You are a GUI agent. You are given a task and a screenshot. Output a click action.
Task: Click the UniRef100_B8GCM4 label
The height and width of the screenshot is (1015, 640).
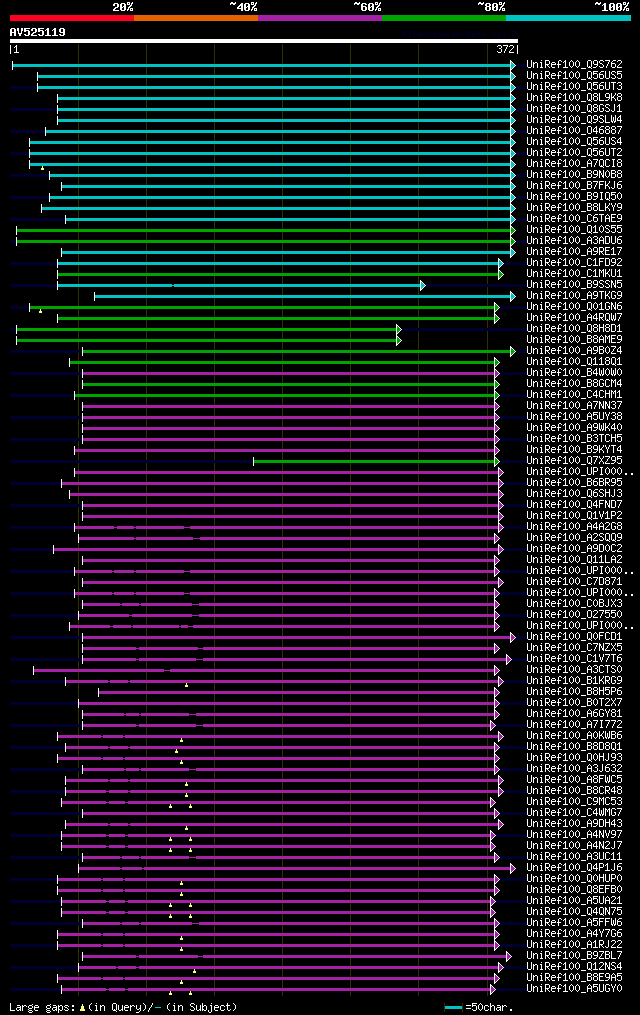(x=575, y=384)
